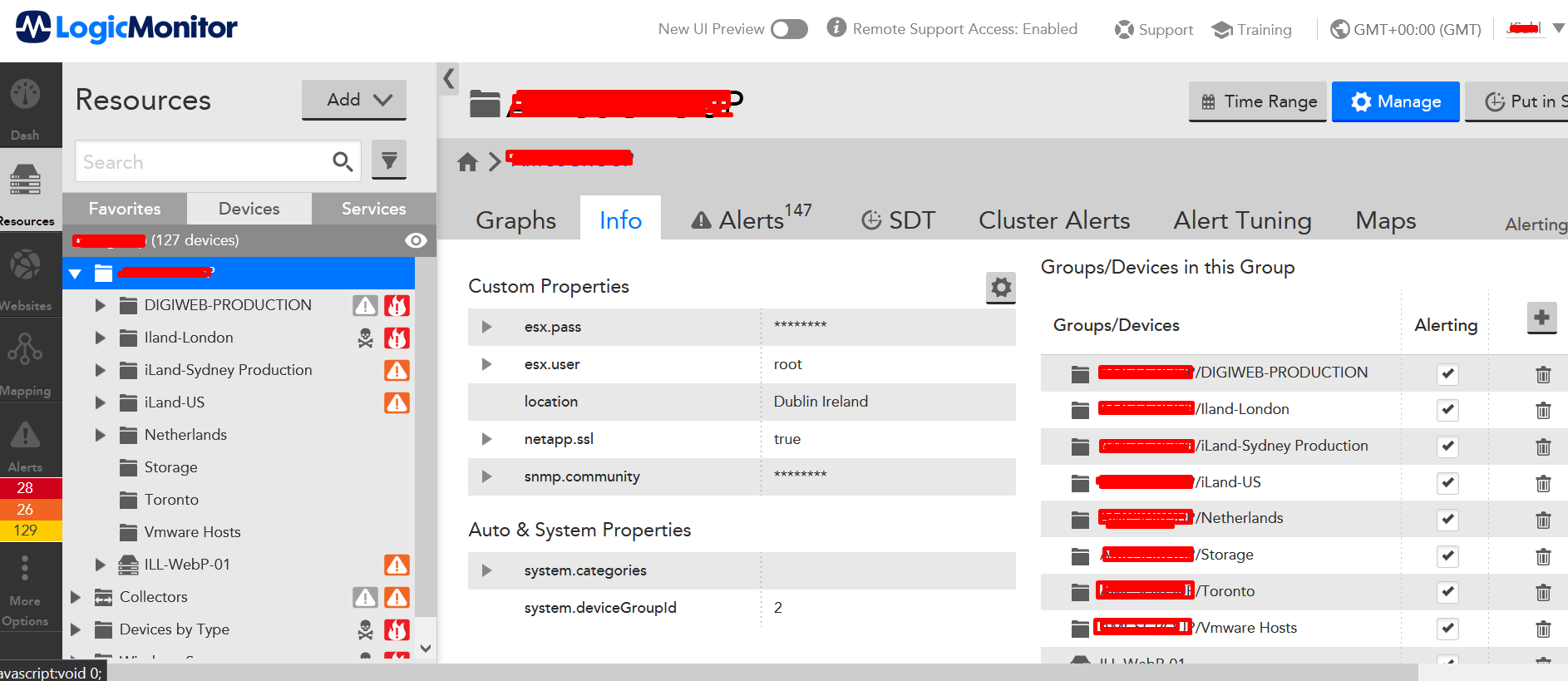Image resolution: width=1568 pixels, height=681 pixels.
Task: Delete the DIGIWEB-PRODUCTION group row
Action: pos(1543,374)
